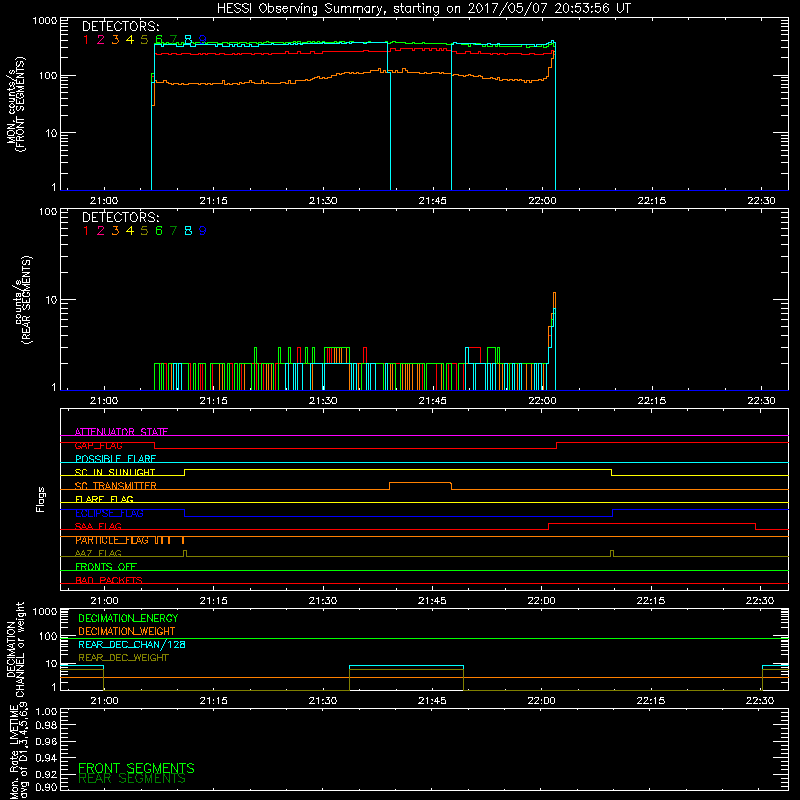Click the BAD_PACKETS flag label
This screenshot has height=800, width=800.
pyautogui.click(x=109, y=580)
